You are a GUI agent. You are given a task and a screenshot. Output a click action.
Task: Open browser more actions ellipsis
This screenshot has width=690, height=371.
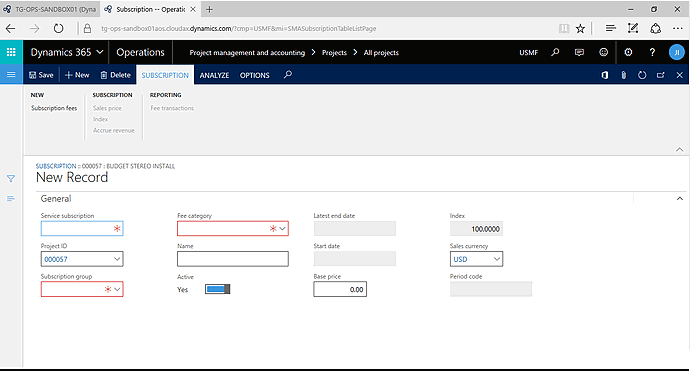click(x=678, y=29)
